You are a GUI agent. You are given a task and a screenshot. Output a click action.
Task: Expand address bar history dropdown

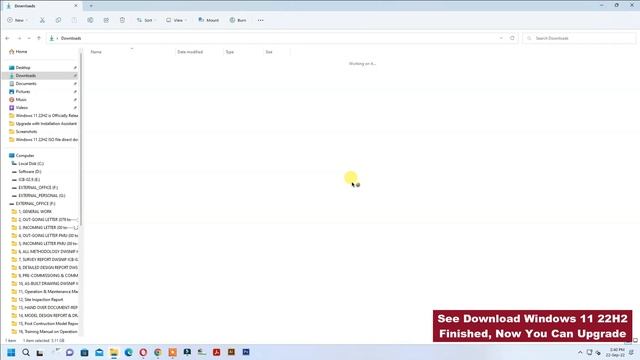tap(501, 38)
